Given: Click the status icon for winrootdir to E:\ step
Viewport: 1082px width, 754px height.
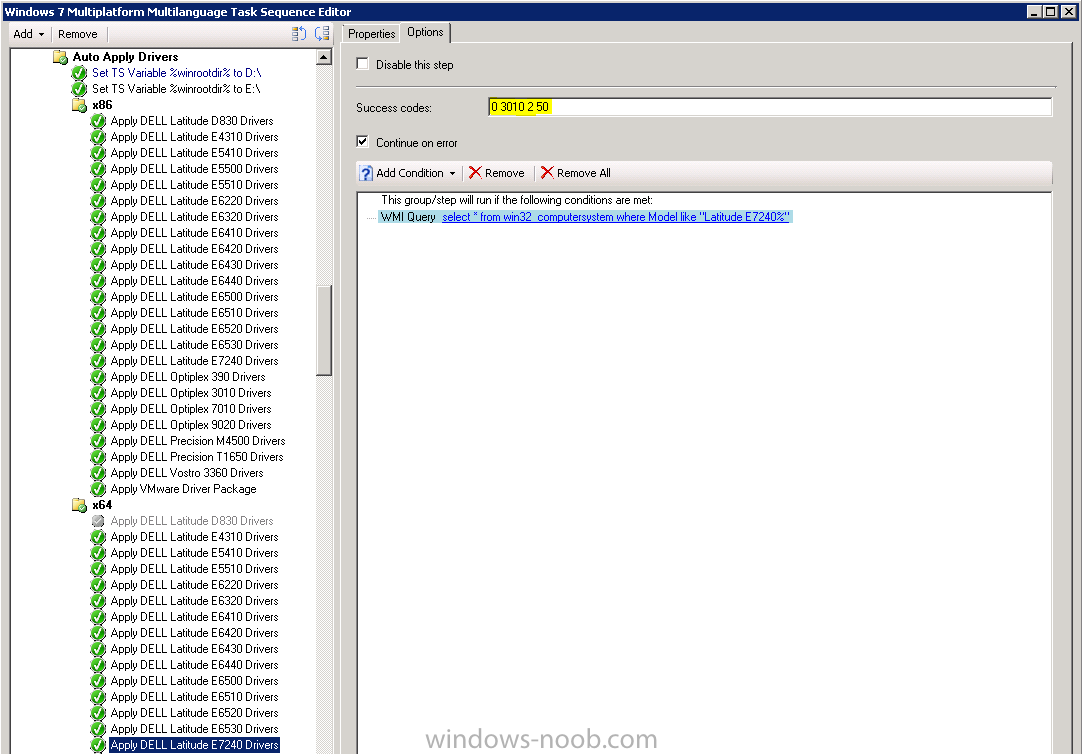Looking at the screenshot, I should click(79, 89).
